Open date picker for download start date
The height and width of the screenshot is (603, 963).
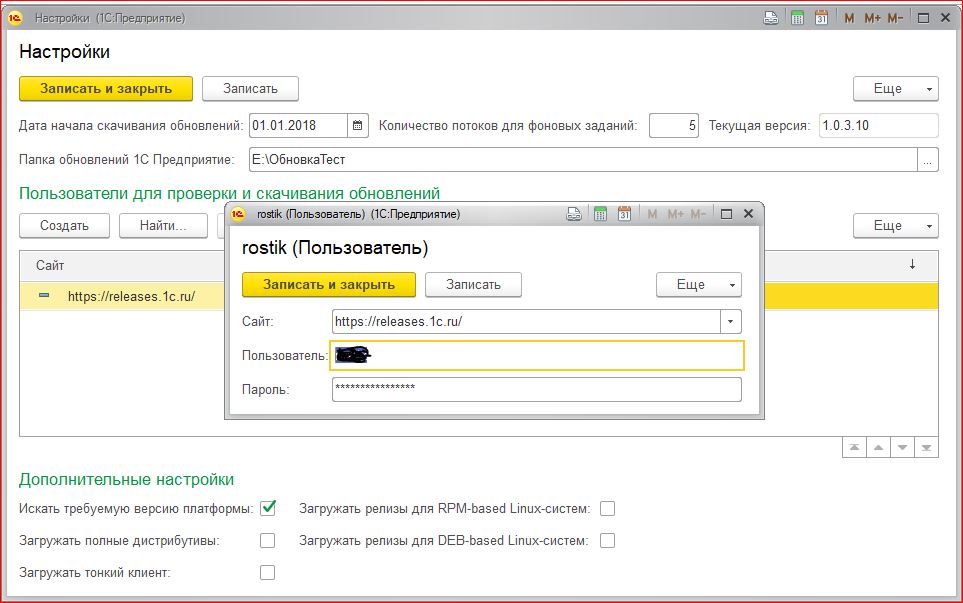(357, 126)
